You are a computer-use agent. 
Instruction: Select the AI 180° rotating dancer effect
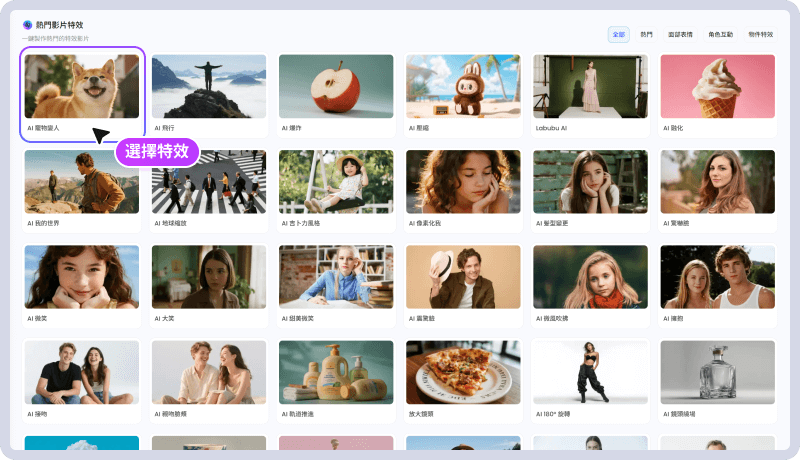tap(590, 372)
